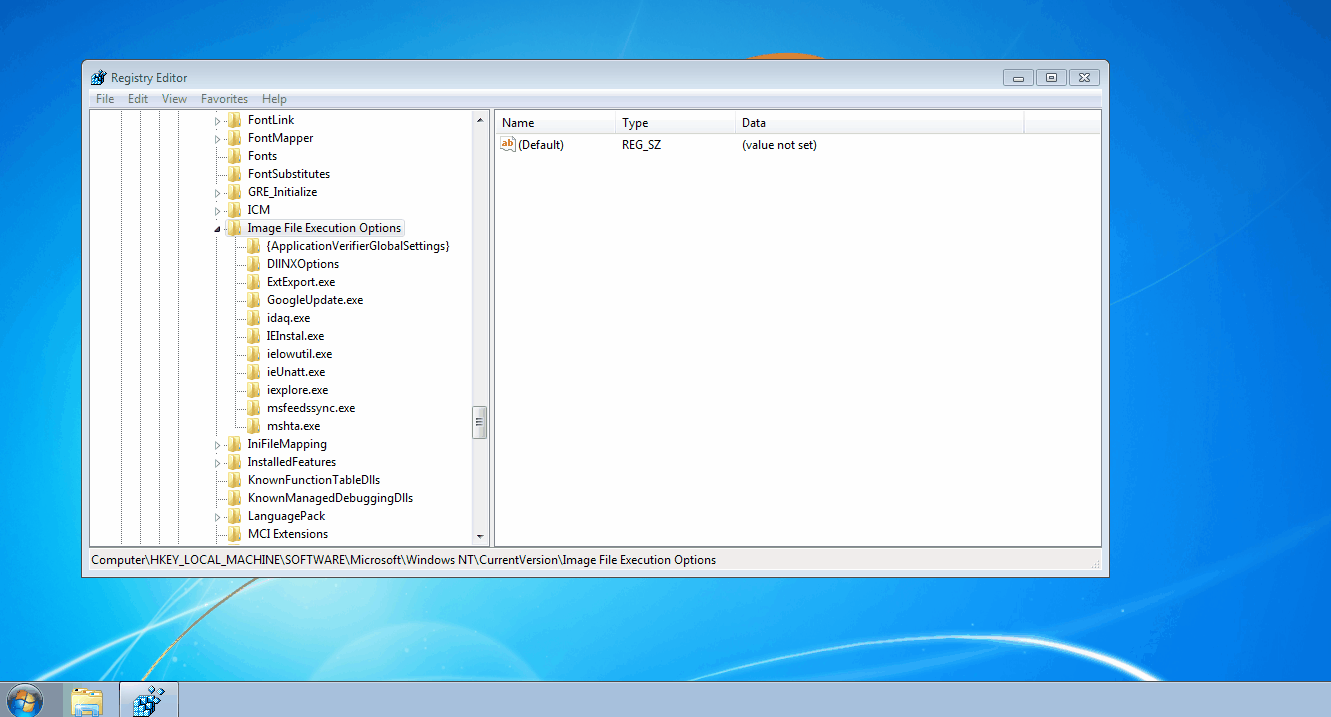Click the '(value not set)' data cell

779,145
